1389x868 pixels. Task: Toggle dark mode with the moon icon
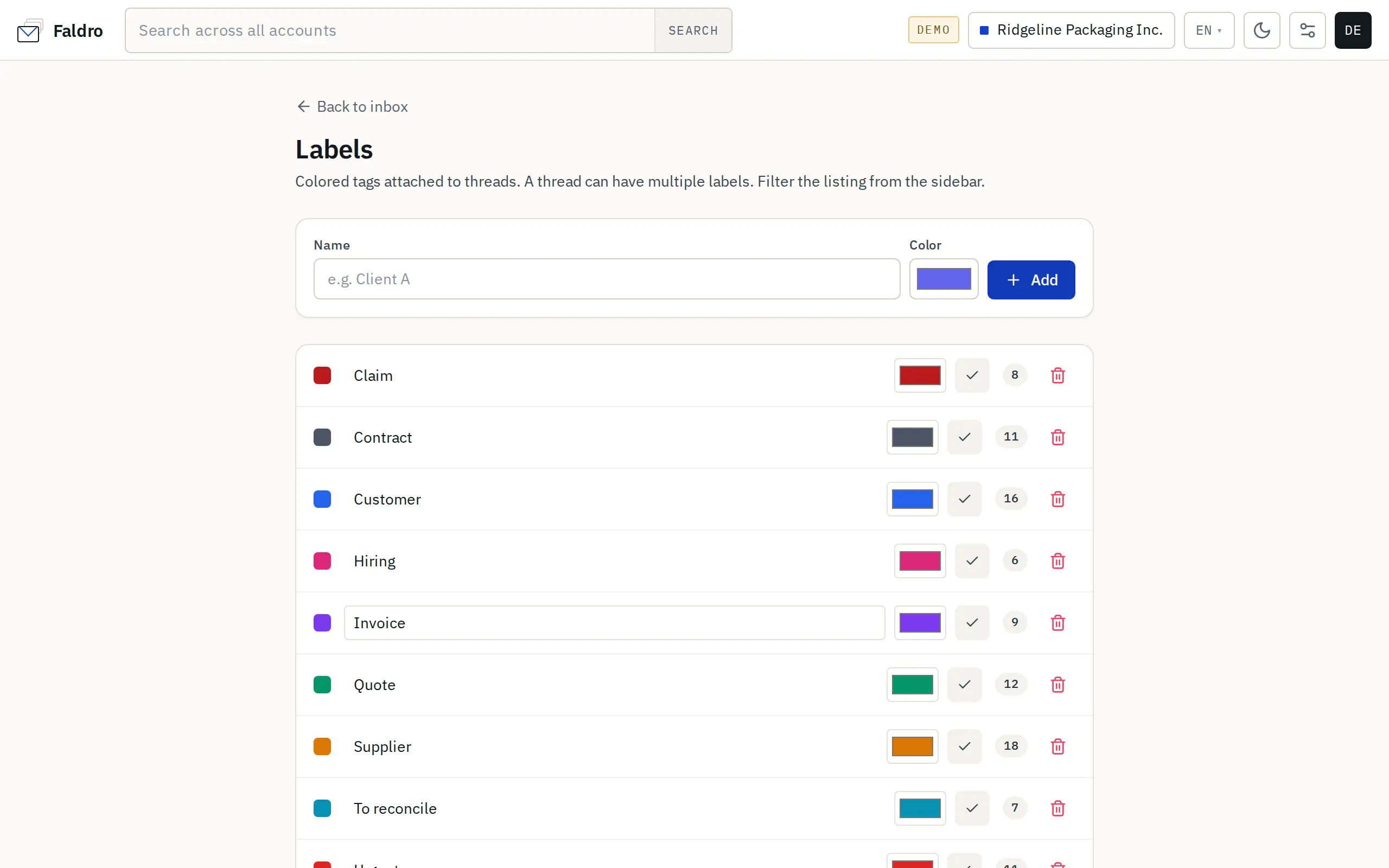pos(1261,30)
